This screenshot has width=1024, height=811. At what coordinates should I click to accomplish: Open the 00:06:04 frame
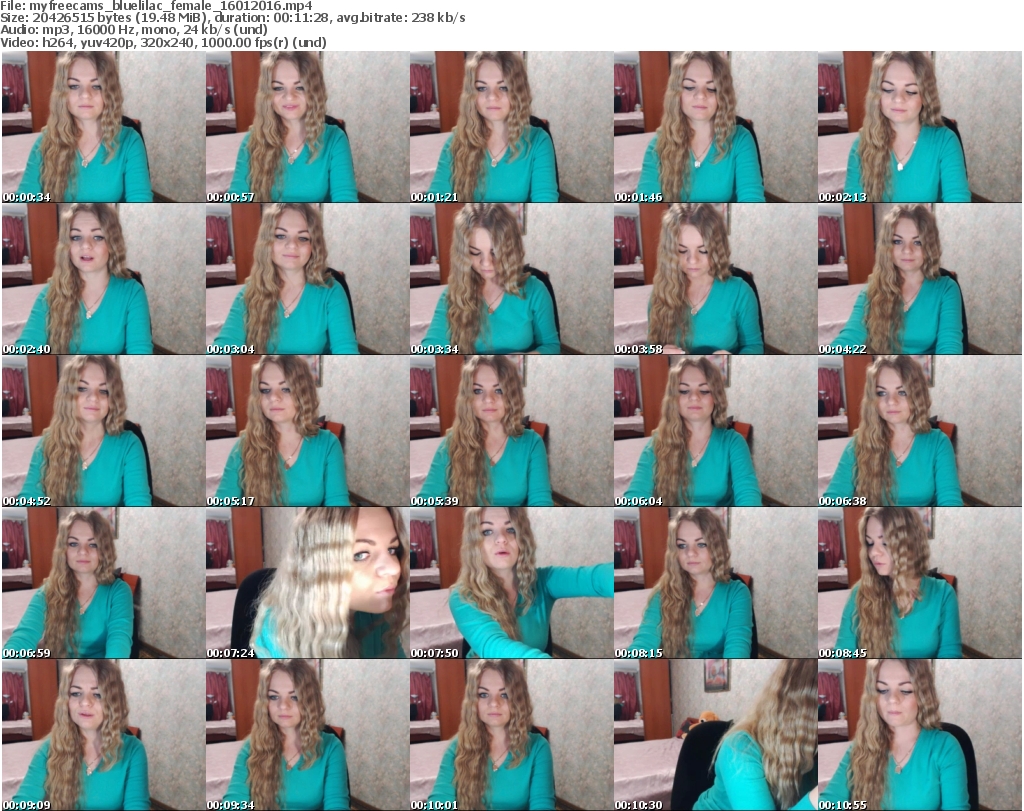pyautogui.click(x=715, y=431)
